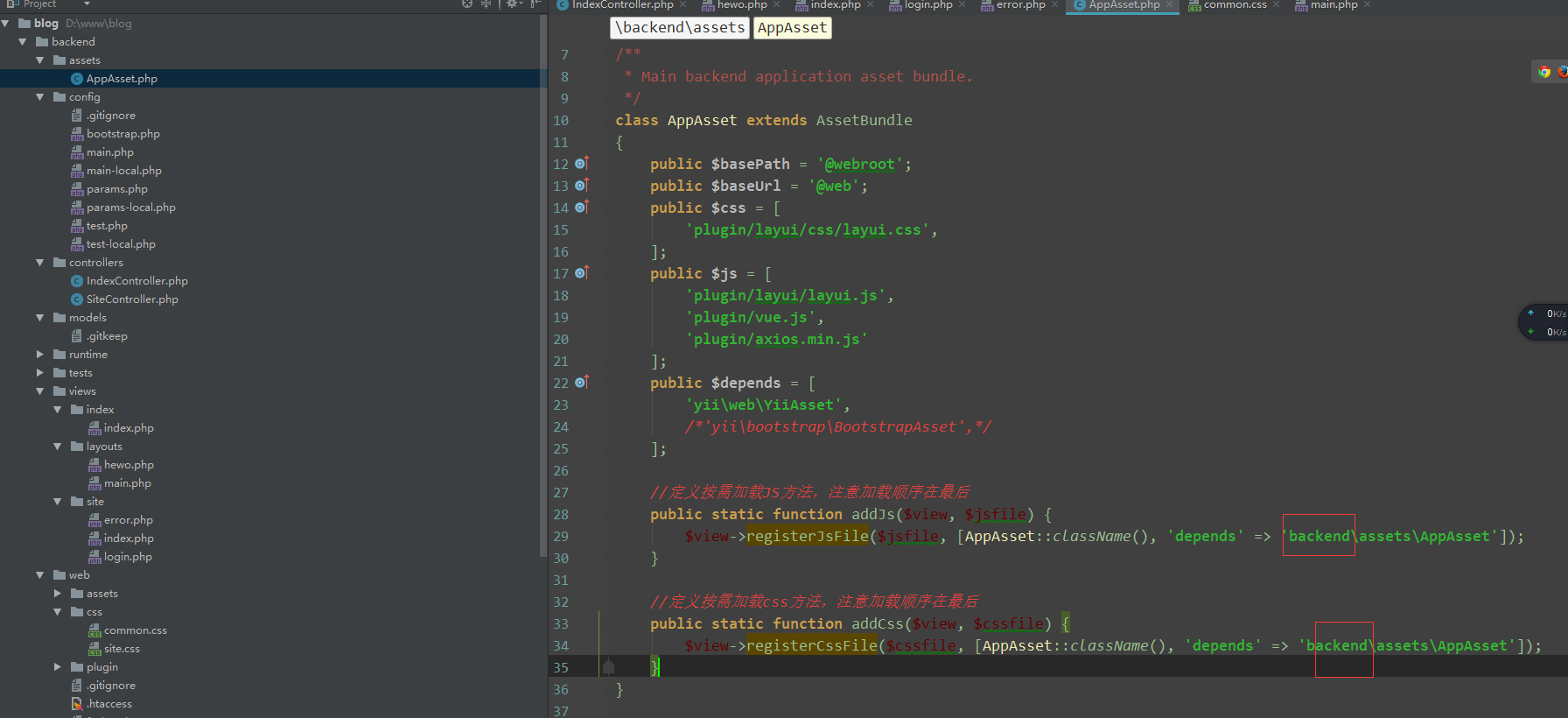Click the registerCssFile method call

tap(812, 645)
